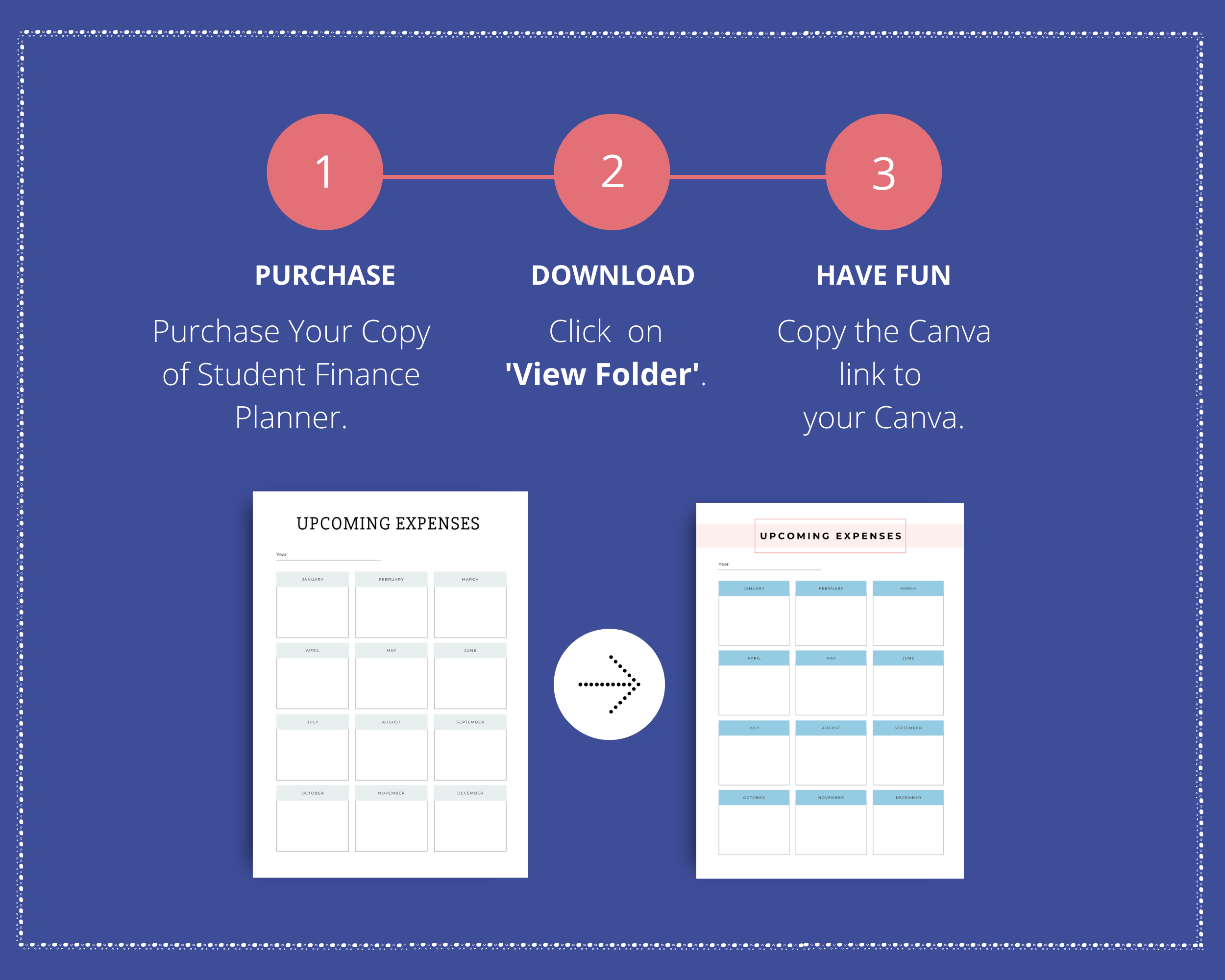
Task: Toggle the December row in left planner
Action: (x=470, y=792)
